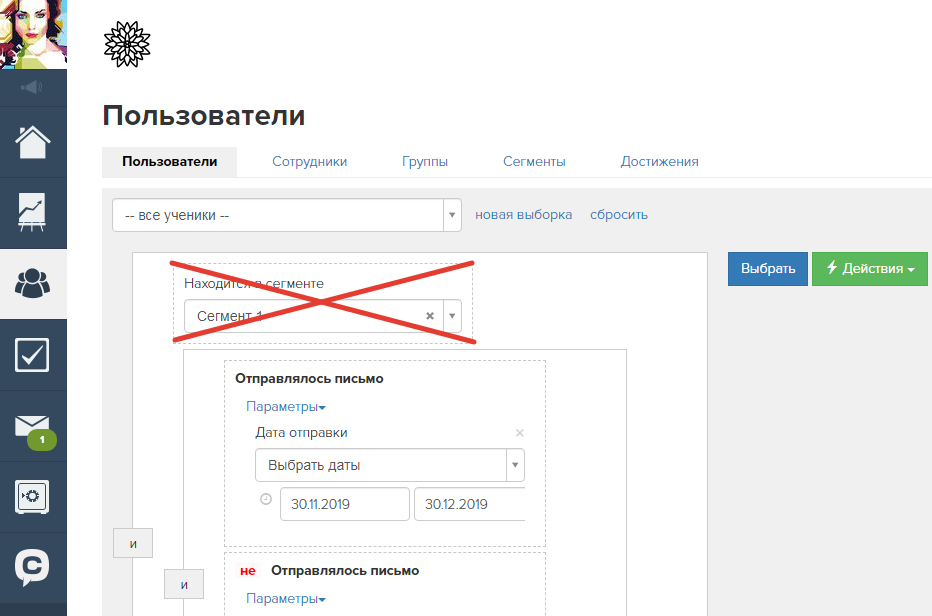The image size is (932, 616).
Task: Expand Параметры under first Отправлялось письмо
Action: (x=286, y=407)
